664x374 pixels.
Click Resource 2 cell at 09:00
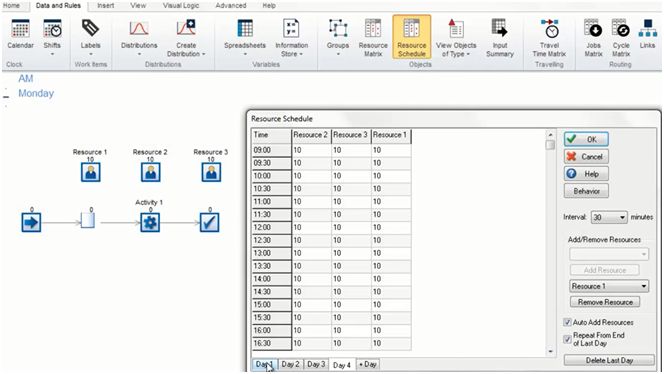pyautogui.click(x=311, y=150)
